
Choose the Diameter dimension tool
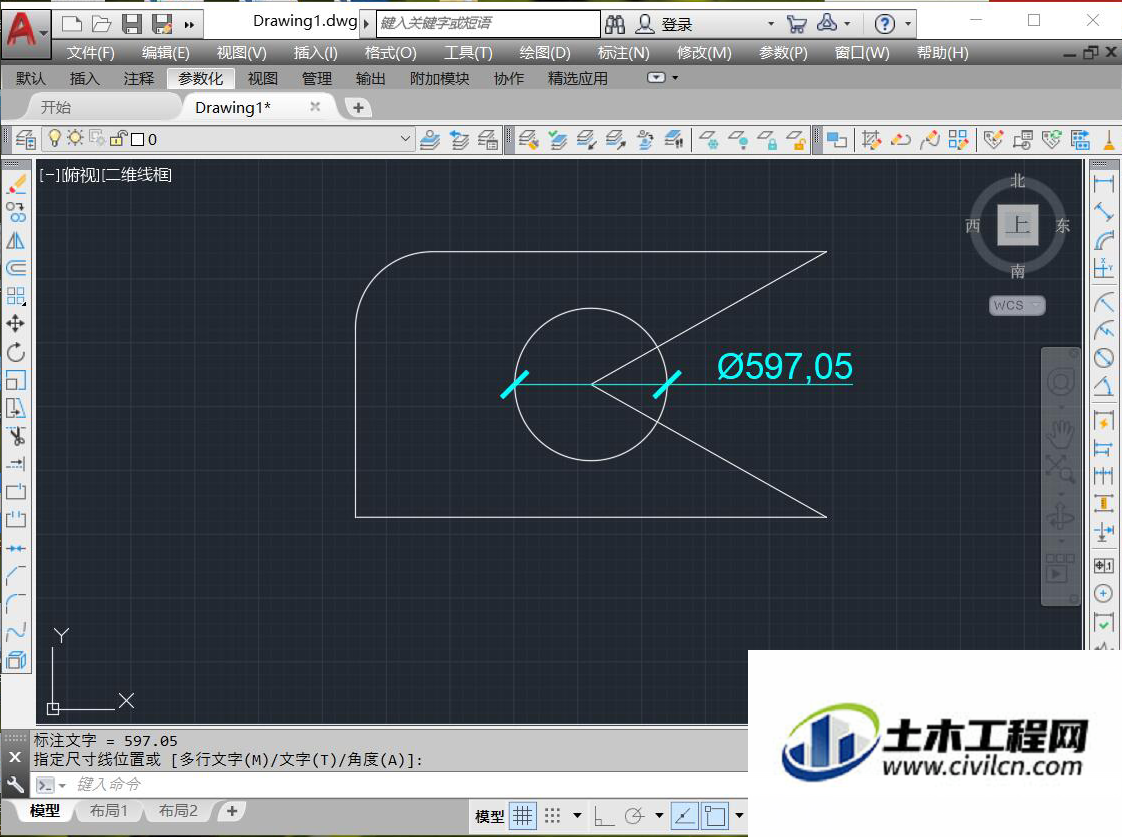1103,358
